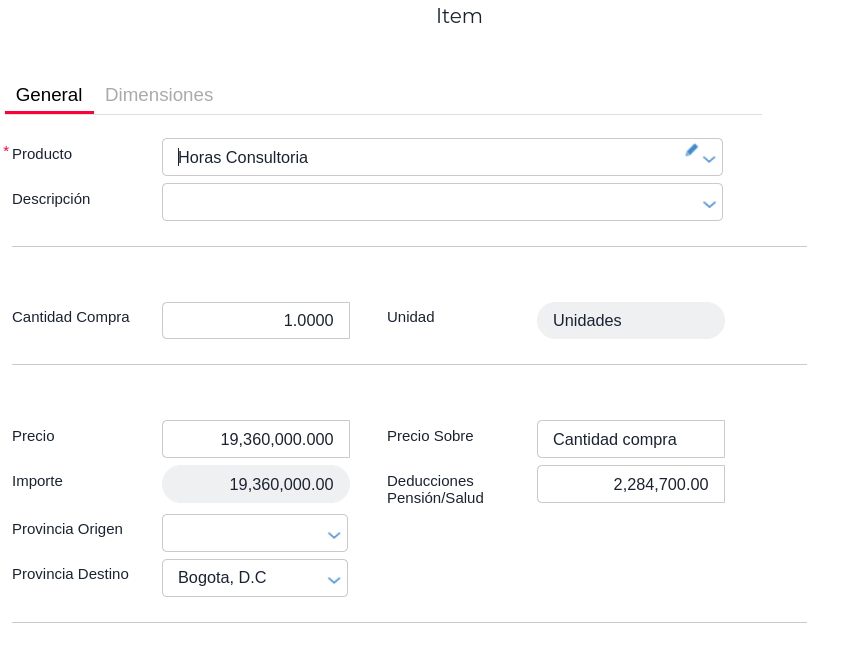This screenshot has width=843, height=666.
Task: Open the Descripción dropdown arrow
Action: [x=709, y=204]
